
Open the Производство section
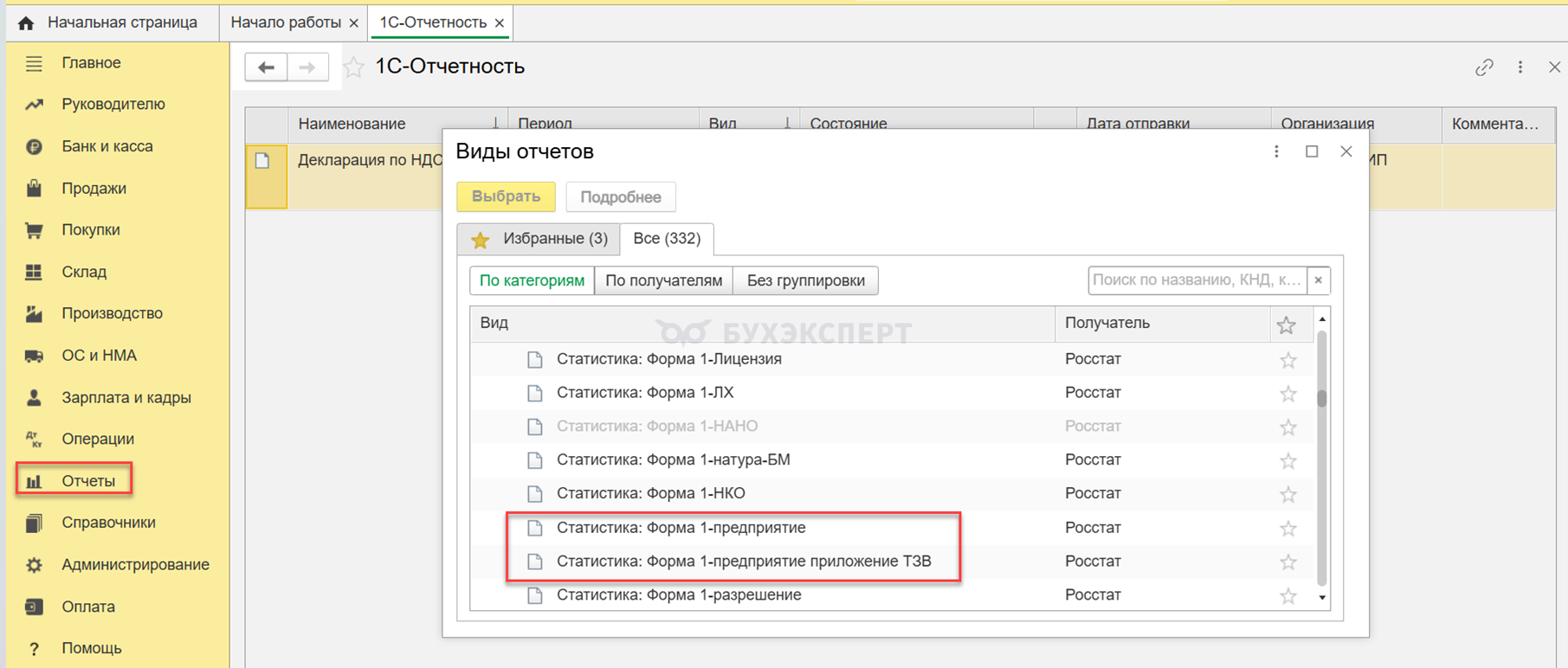click(x=112, y=313)
